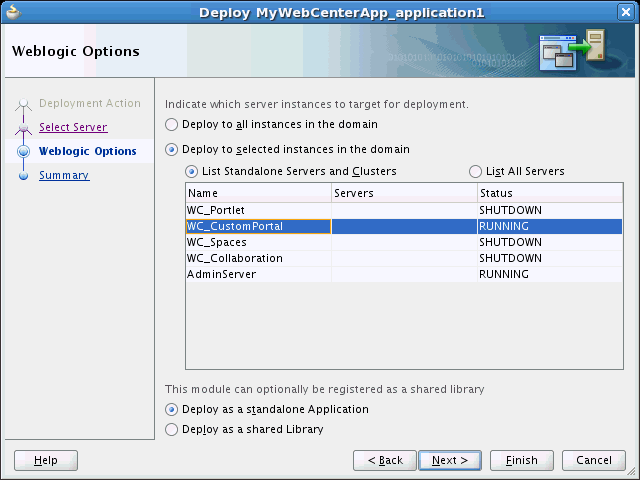Click the Select Server step node icon

(24, 128)
